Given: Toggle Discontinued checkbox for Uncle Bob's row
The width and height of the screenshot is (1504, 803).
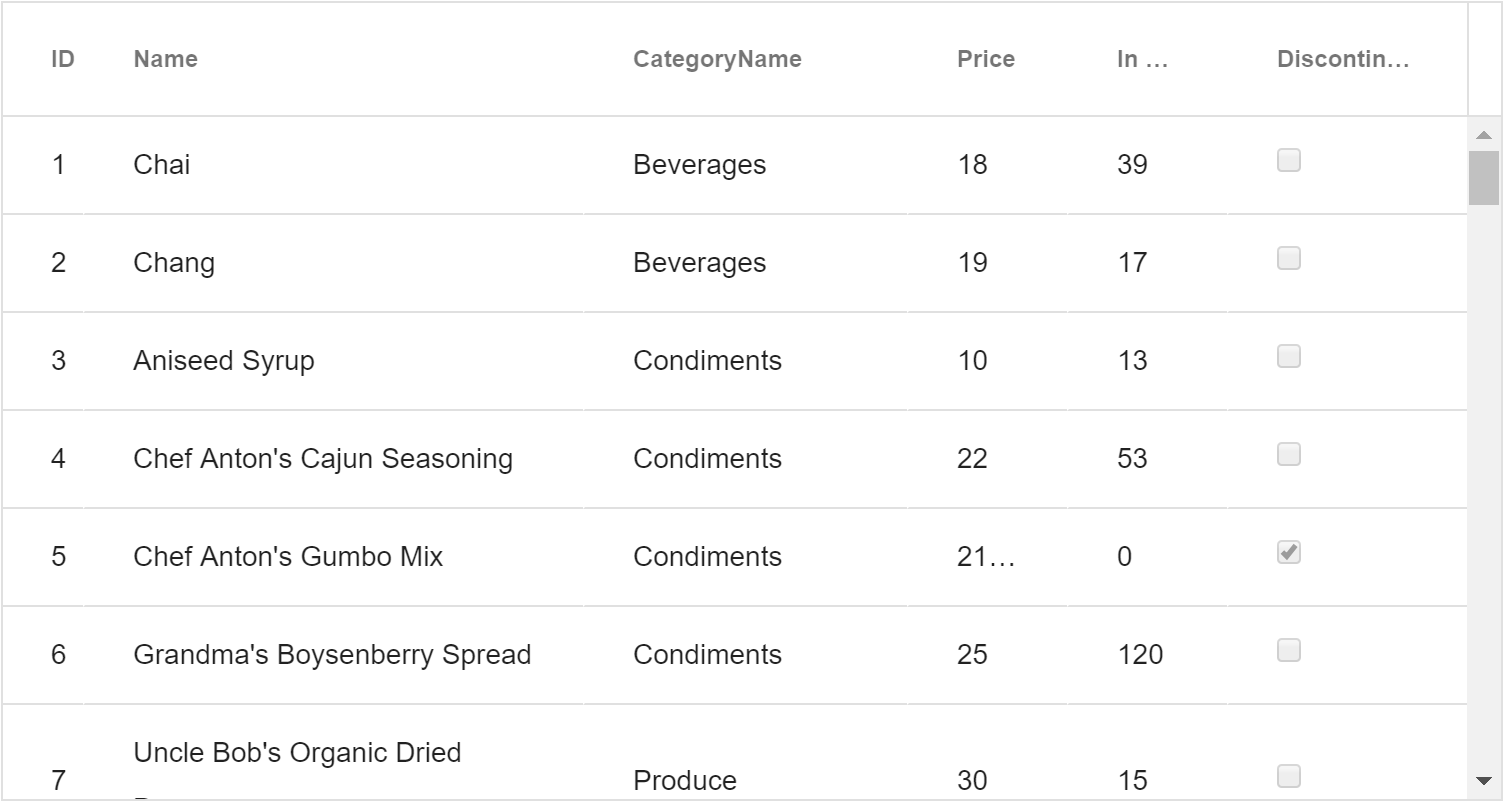Looking at the screenshot, I should (x=1289, y=777).
